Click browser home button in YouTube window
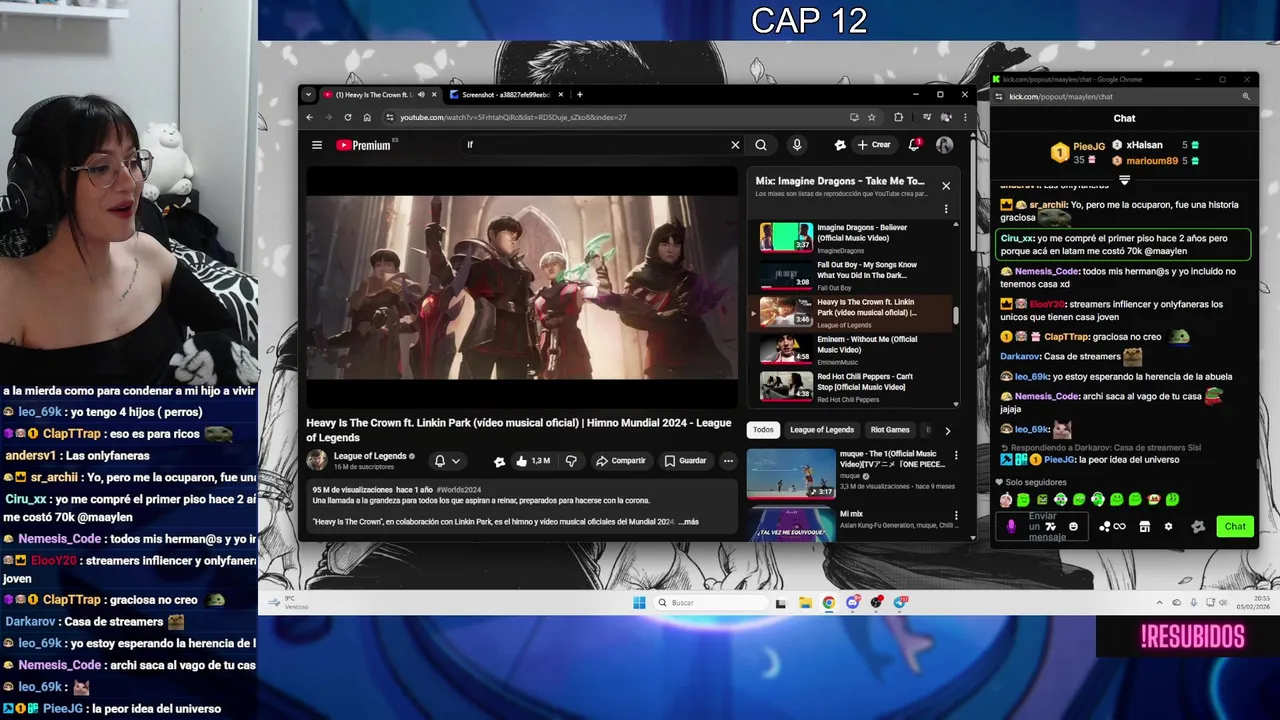 367,117
